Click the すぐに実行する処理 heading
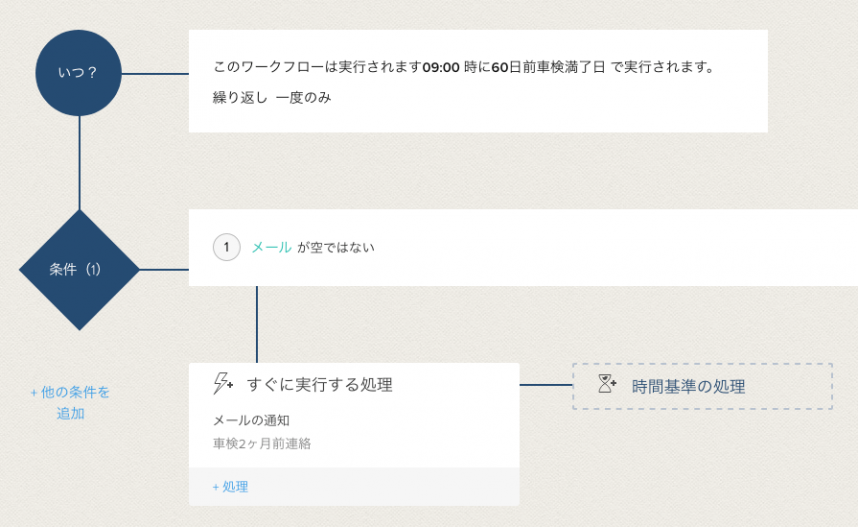Viewport: 858px width, 527px height. [x=320, y=385]
